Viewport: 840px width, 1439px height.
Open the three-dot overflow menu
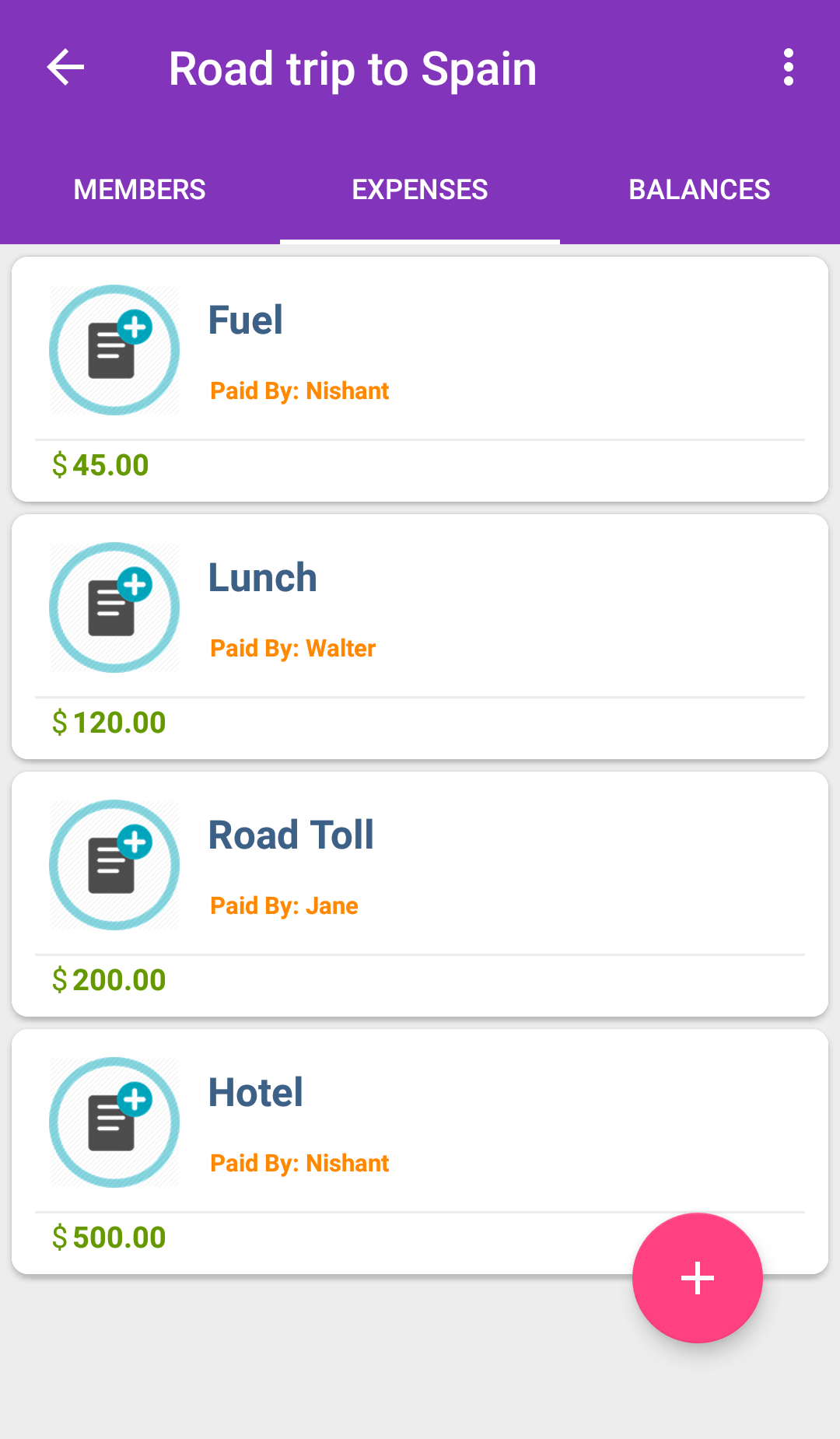click(x=789, y=68)
